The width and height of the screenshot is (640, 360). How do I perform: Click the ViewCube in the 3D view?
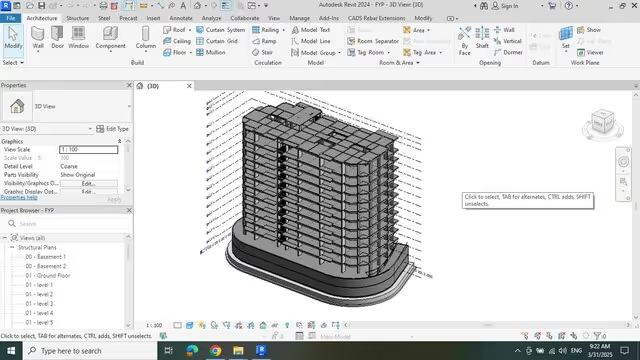click(602, 123)
